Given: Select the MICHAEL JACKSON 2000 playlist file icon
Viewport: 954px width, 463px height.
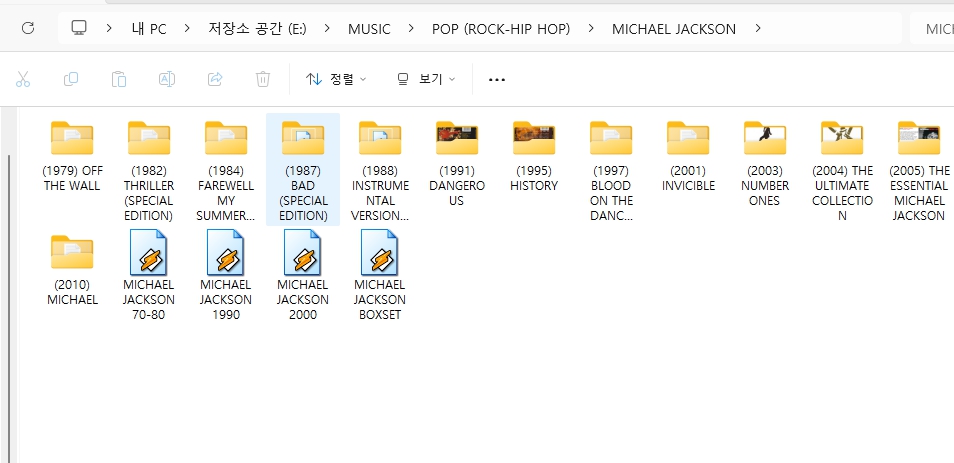Looking at the screenshot, I should (303, 252).
